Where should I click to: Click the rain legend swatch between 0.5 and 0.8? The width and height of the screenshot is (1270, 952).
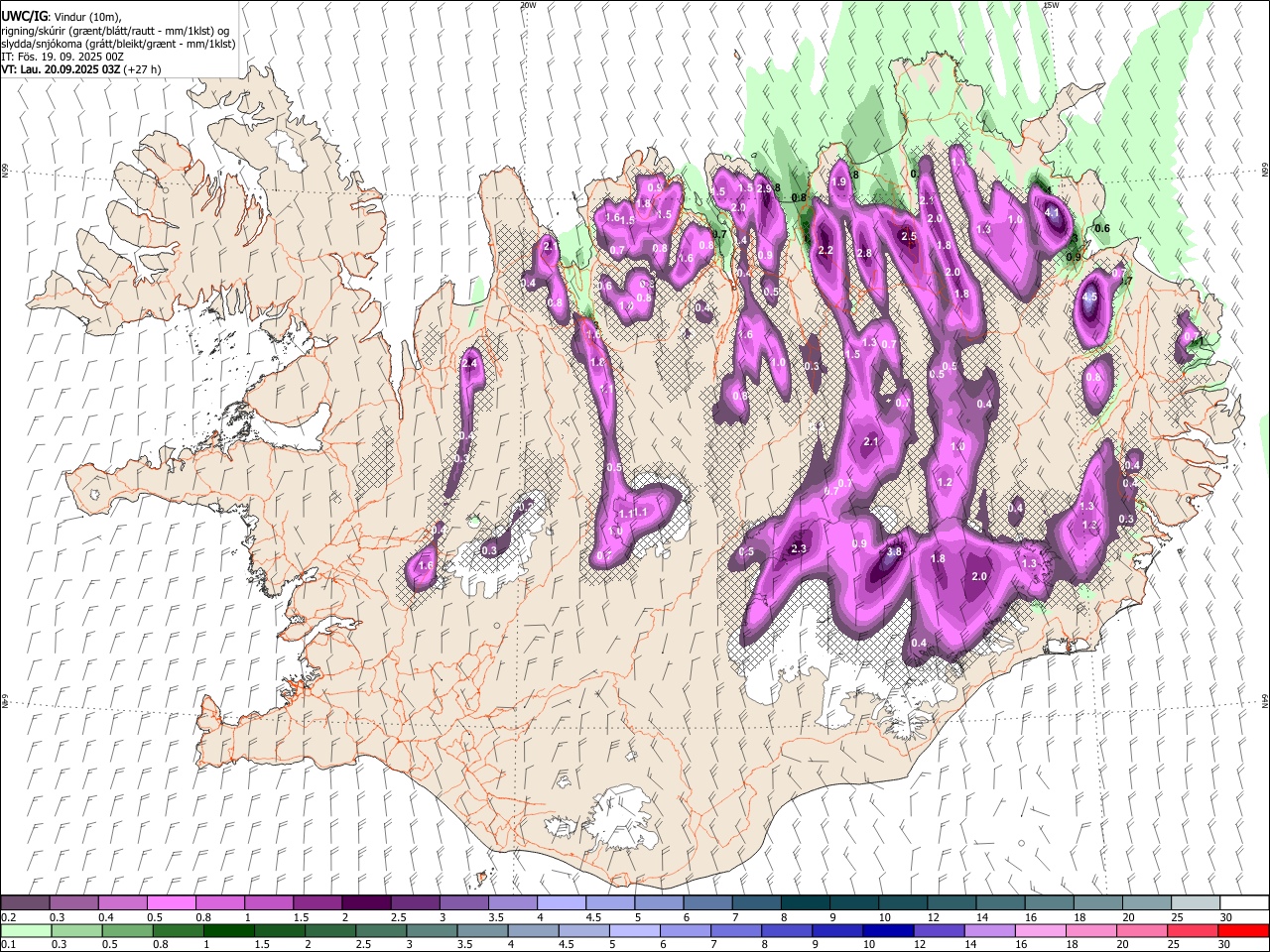(x=127, y=931)
